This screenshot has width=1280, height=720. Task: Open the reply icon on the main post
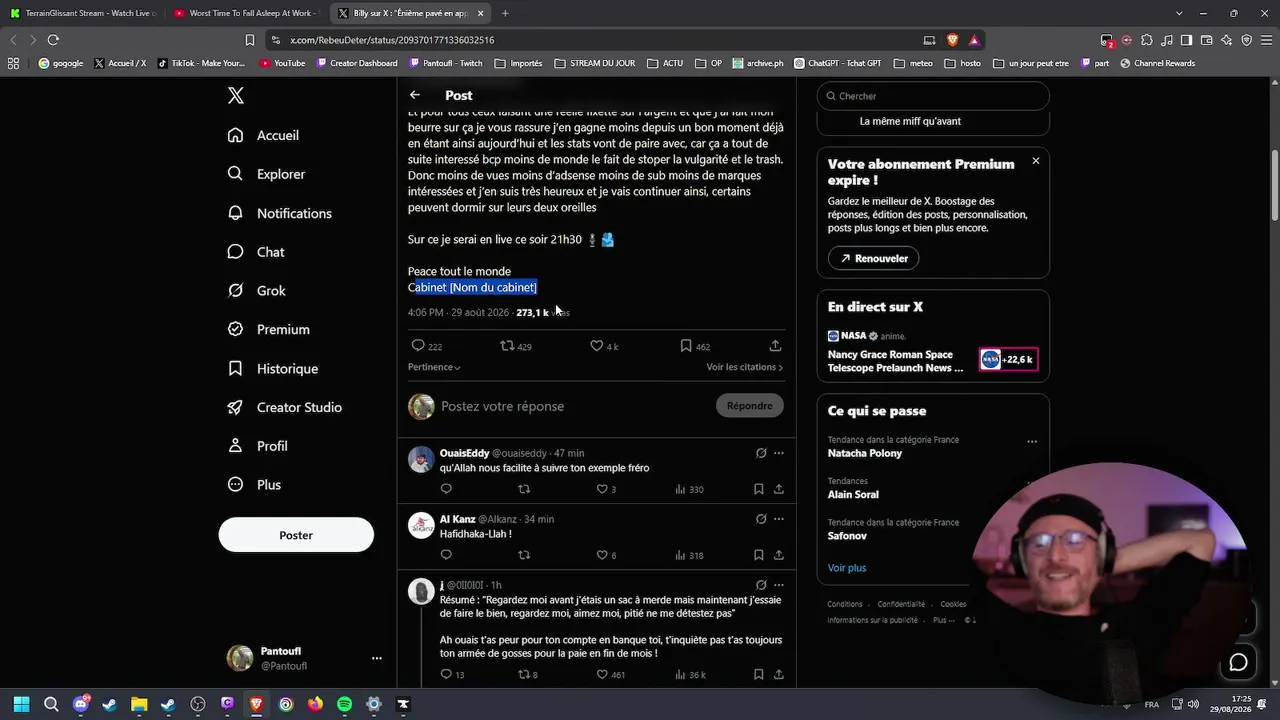(x=418, y=346)
